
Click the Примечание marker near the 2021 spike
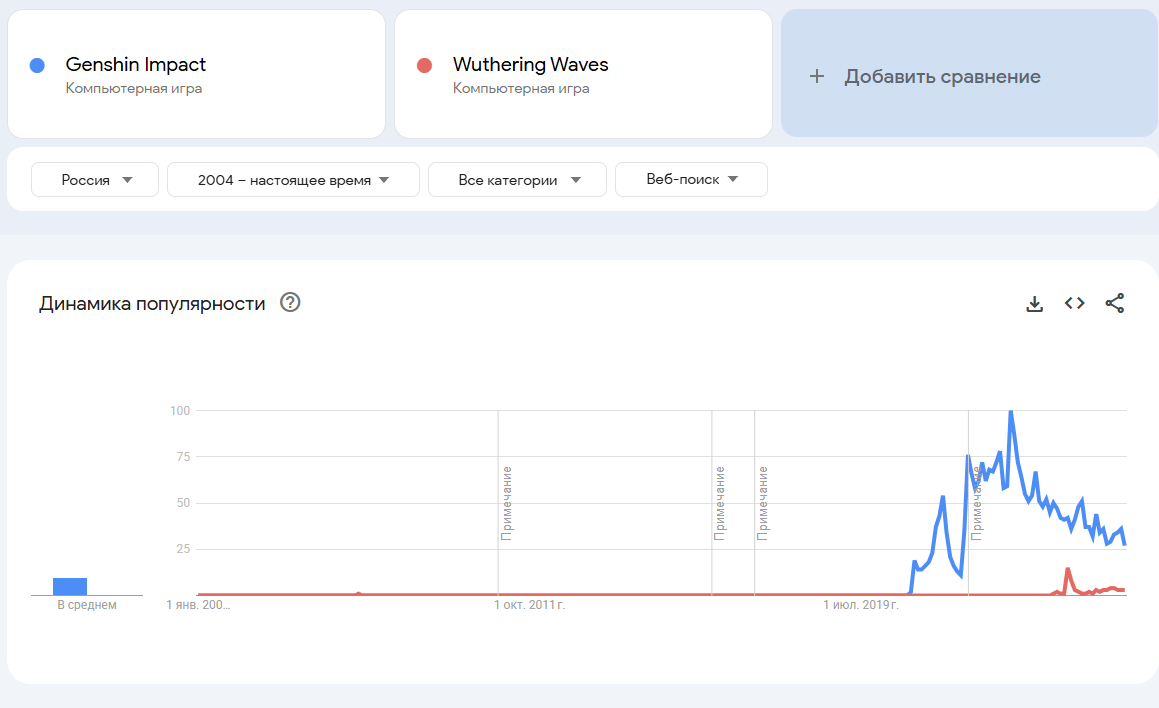click(976, 502)
